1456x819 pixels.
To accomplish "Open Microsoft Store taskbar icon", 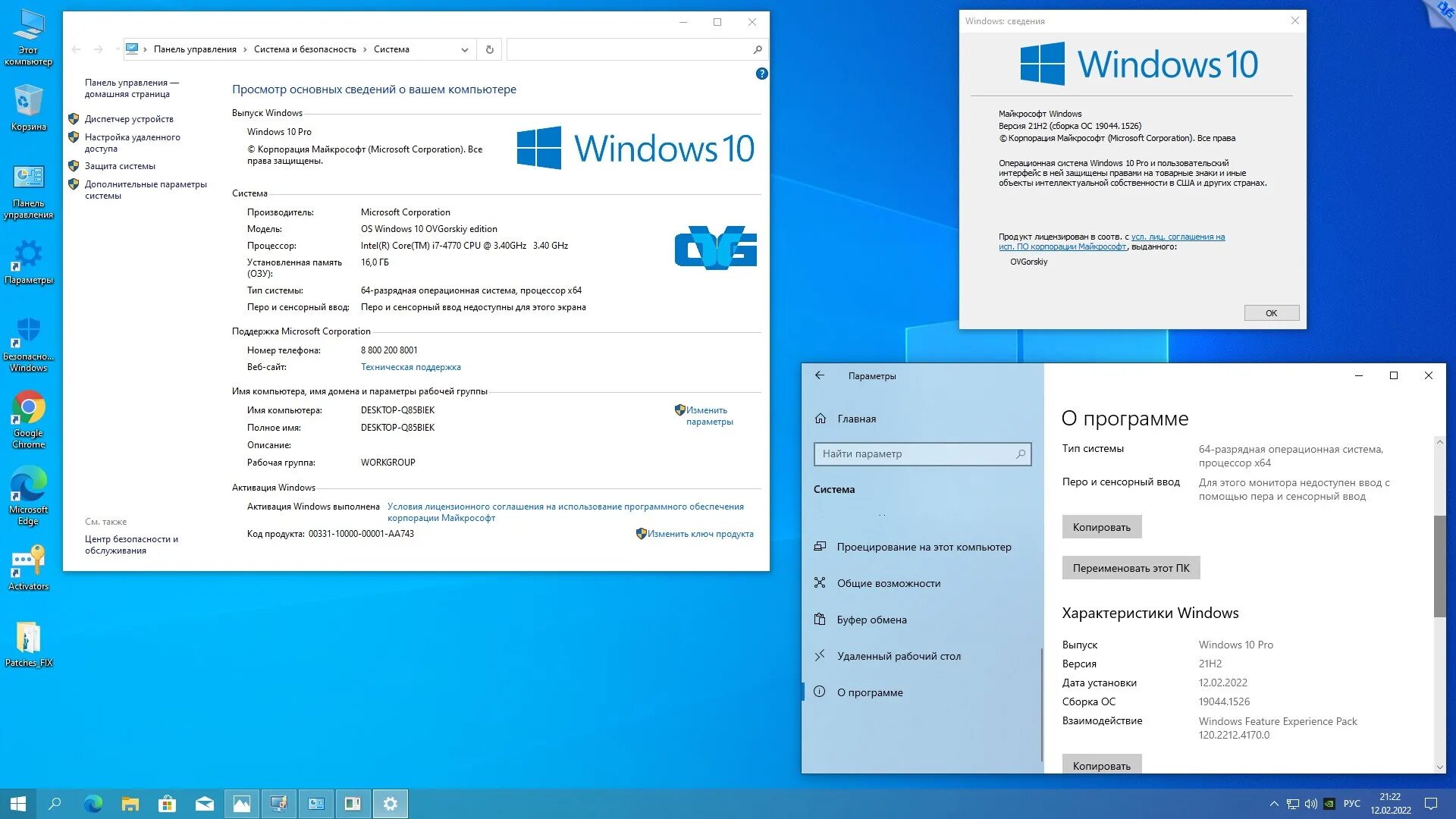I will 167,804.
